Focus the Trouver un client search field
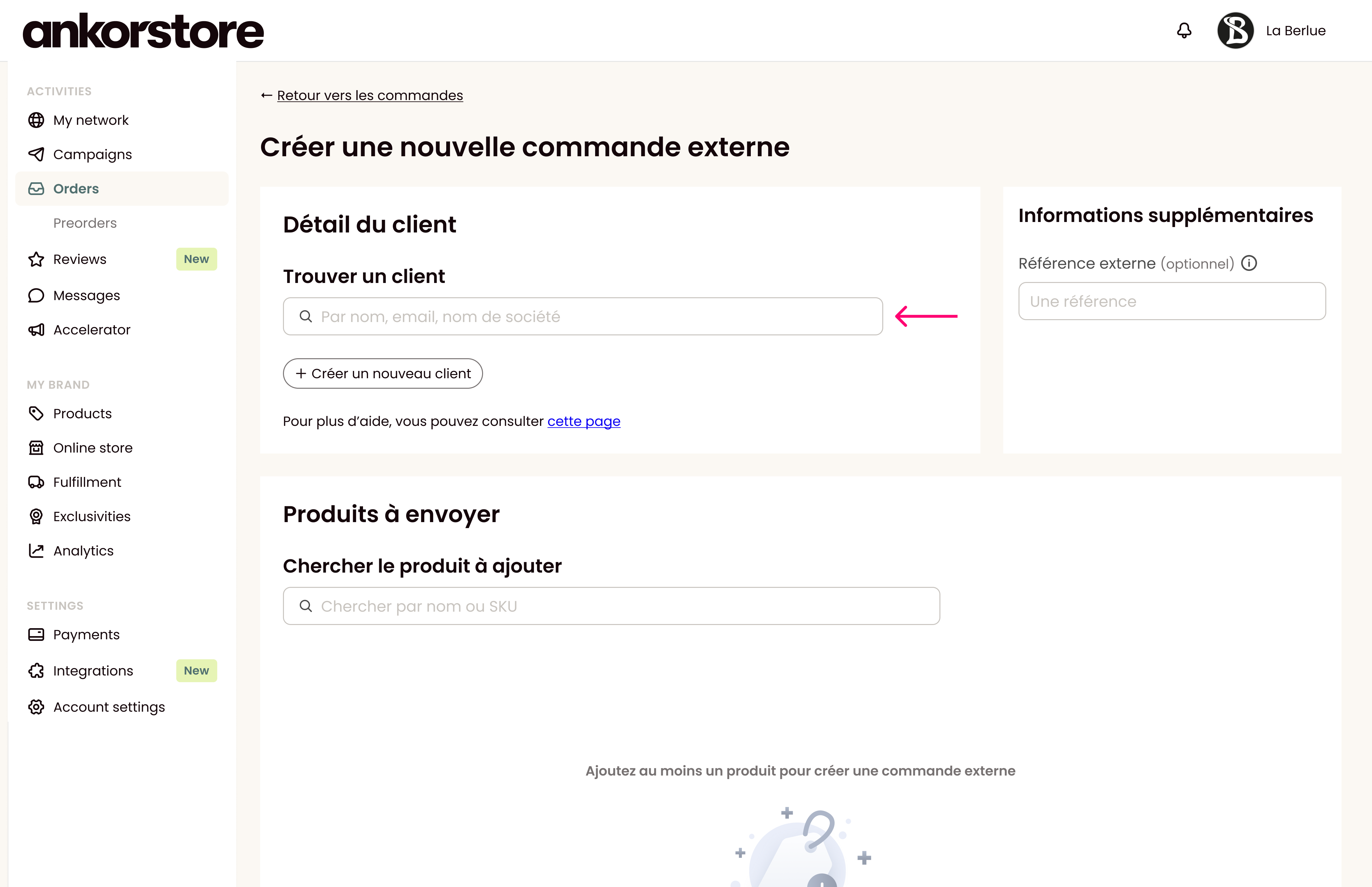The width and height of the screenshot is (1372, 887). [x=582, y=316]
